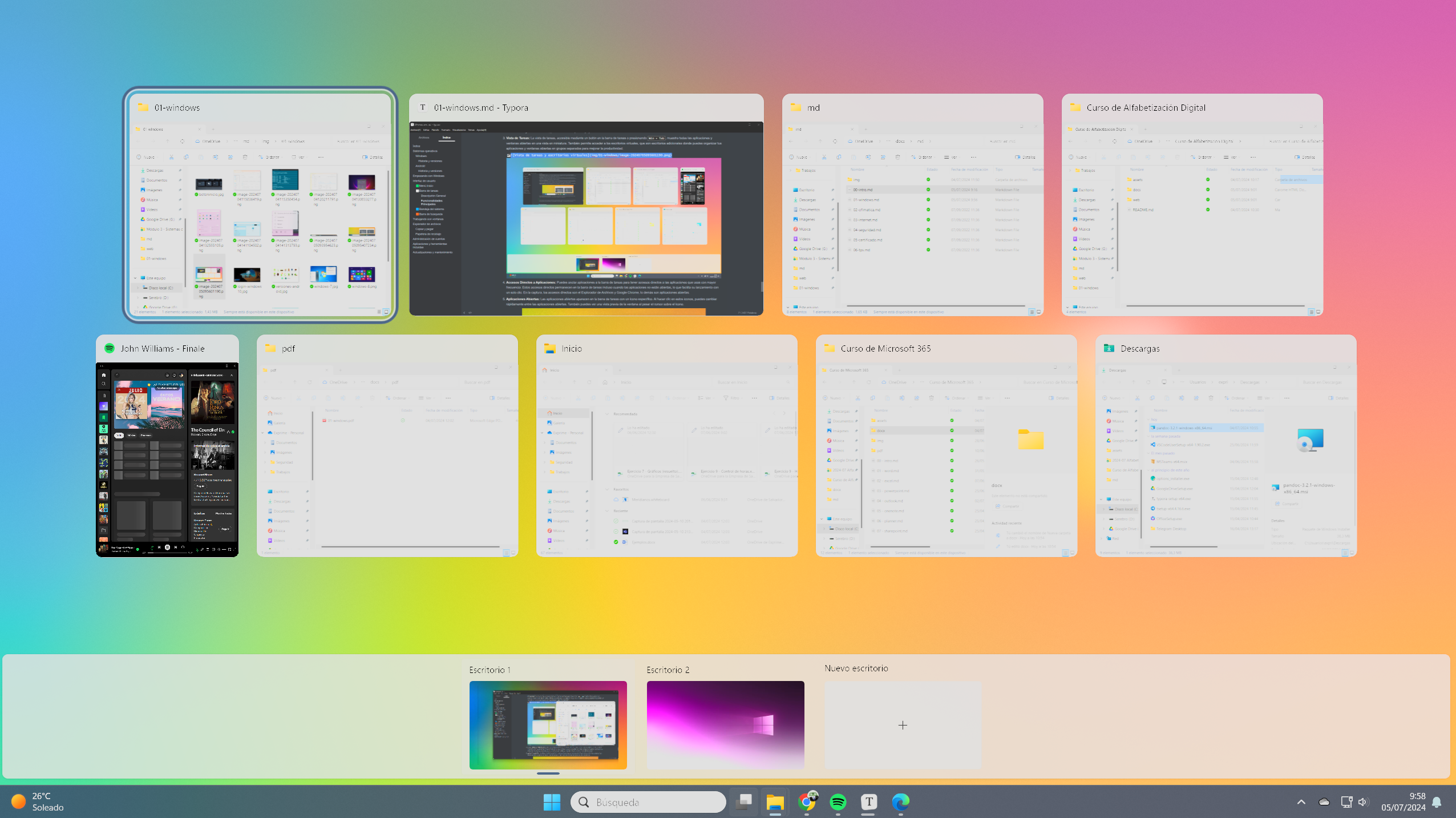Launch Google Chrome from the taskbar

[x=807, y=802]
